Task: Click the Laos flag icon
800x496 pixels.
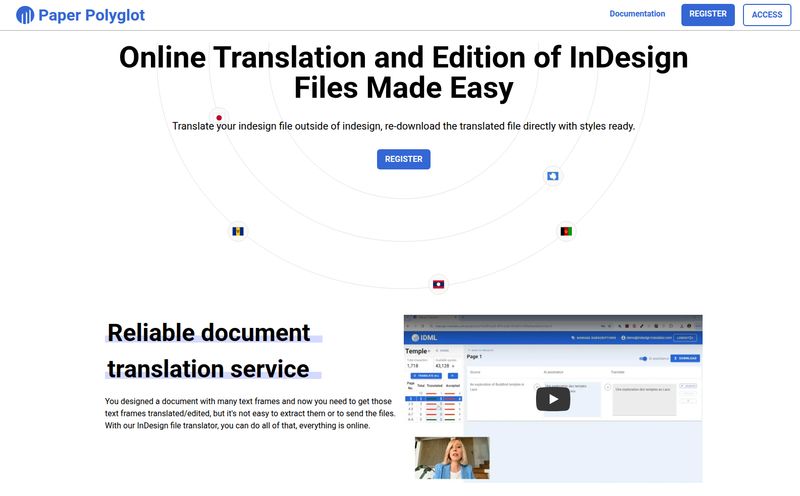Action: [438, 284]
